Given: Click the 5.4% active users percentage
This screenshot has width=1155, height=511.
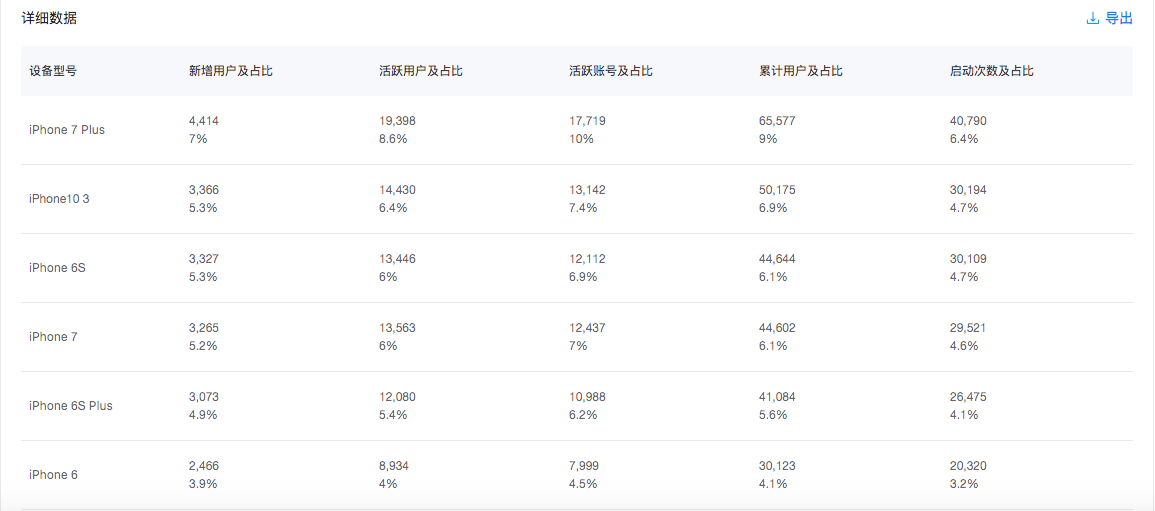Looking at the screenshot, I should coord(393,415).
